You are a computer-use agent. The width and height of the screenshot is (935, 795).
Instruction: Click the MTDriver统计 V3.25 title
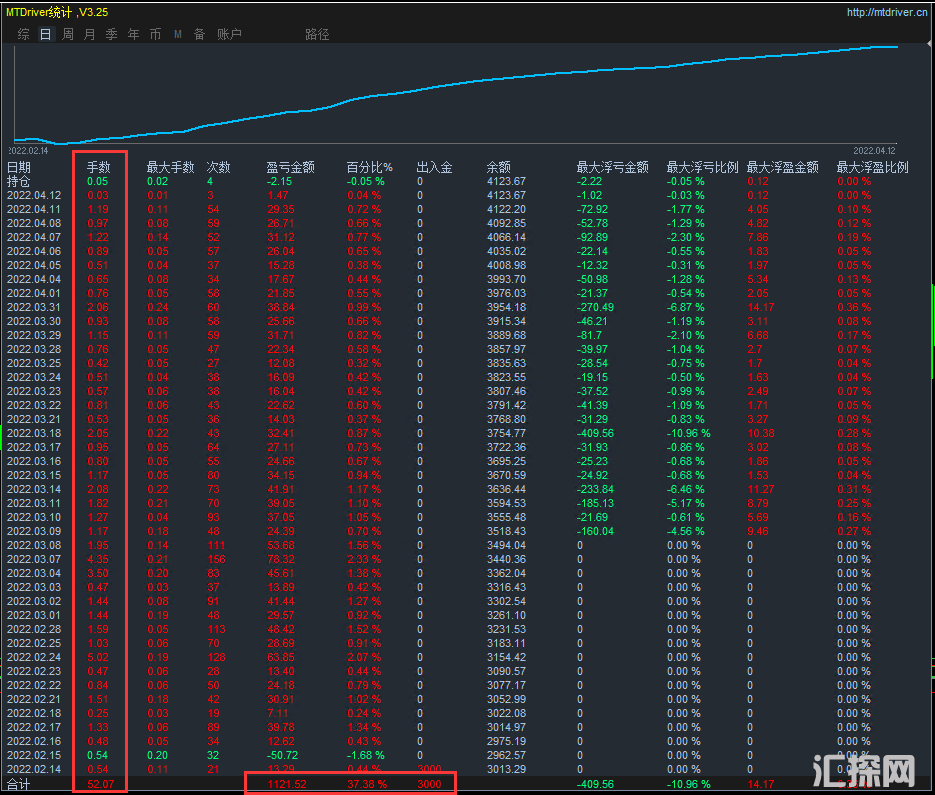click(57, 12)
